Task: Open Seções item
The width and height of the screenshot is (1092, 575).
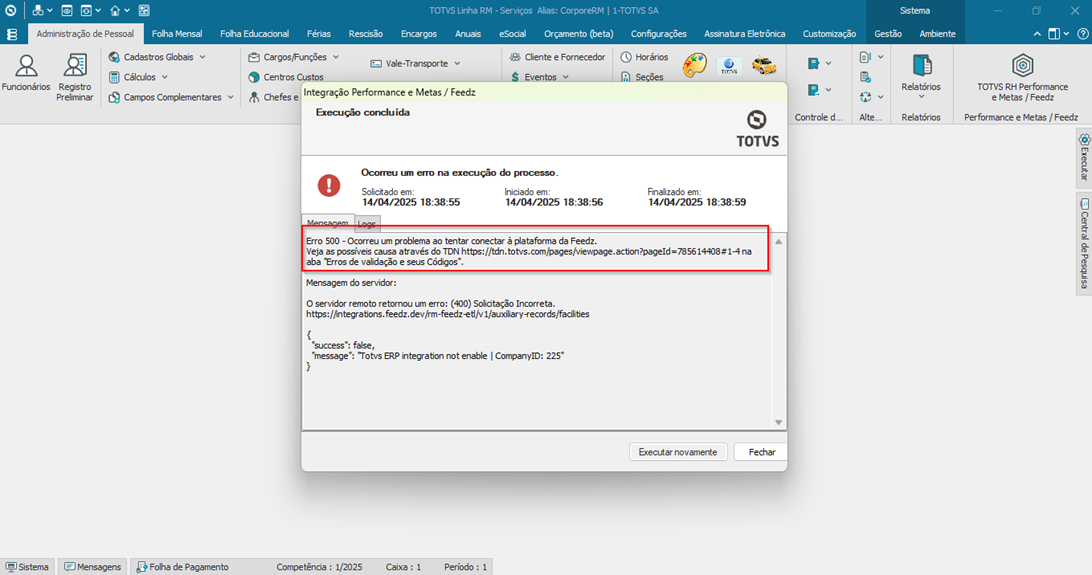Action: click(642, 77)
